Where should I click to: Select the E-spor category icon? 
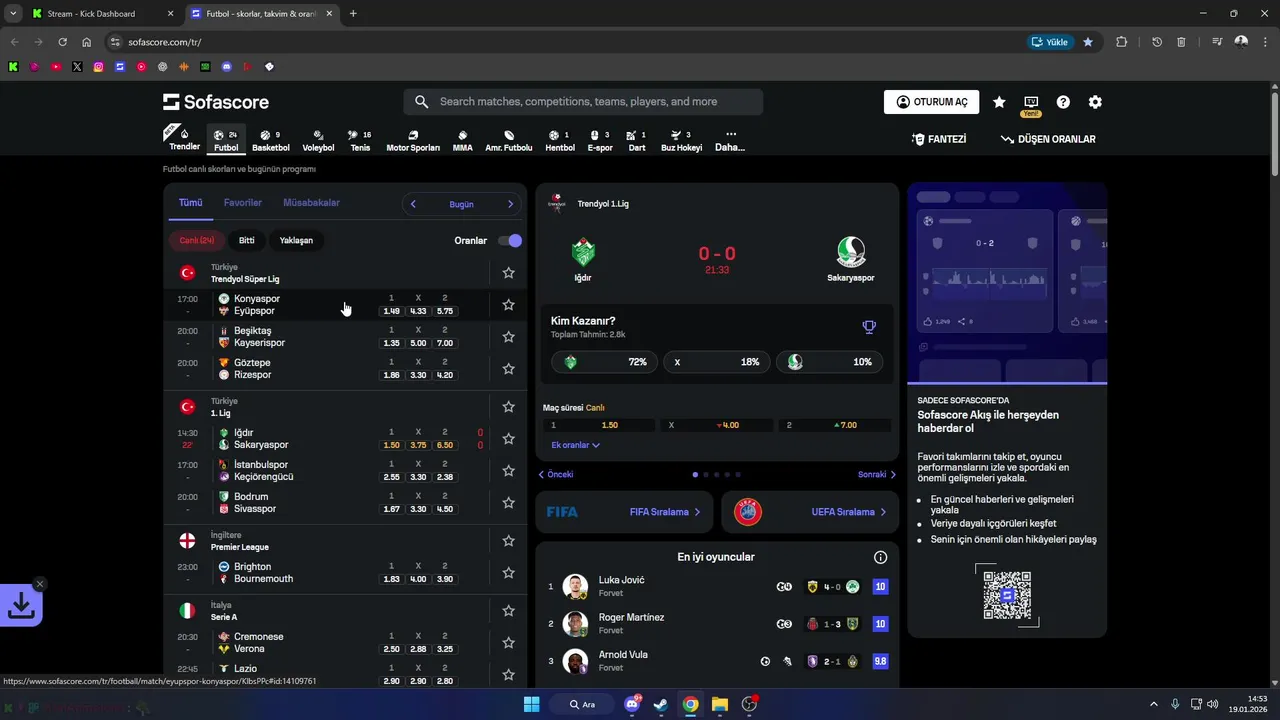(x=600, y=140)
